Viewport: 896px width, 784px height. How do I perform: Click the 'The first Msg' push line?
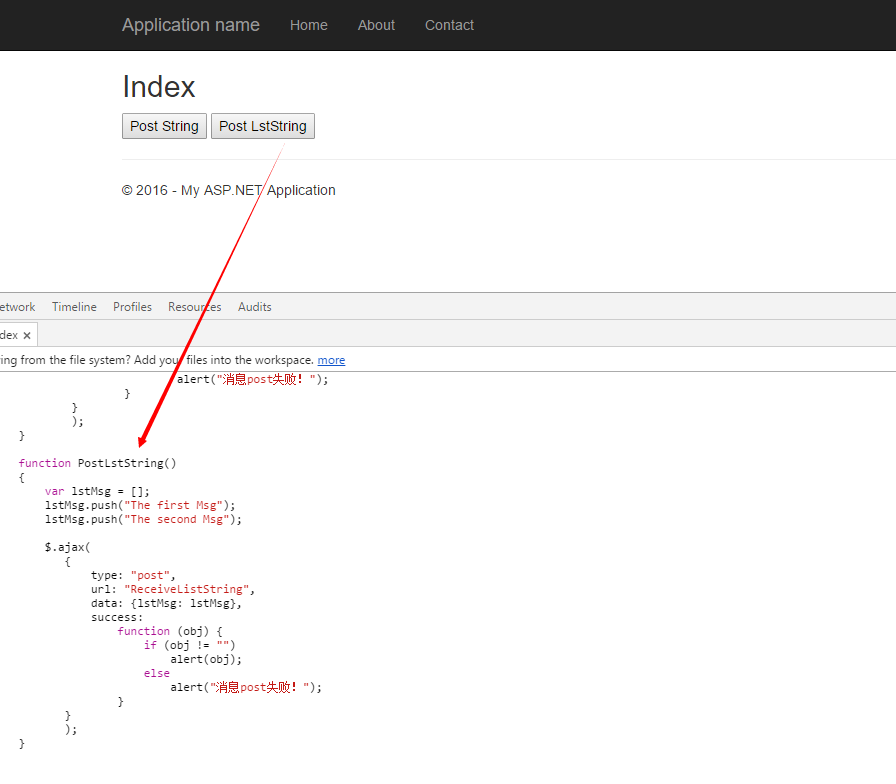pyautogui.click(x=140, y=505)
